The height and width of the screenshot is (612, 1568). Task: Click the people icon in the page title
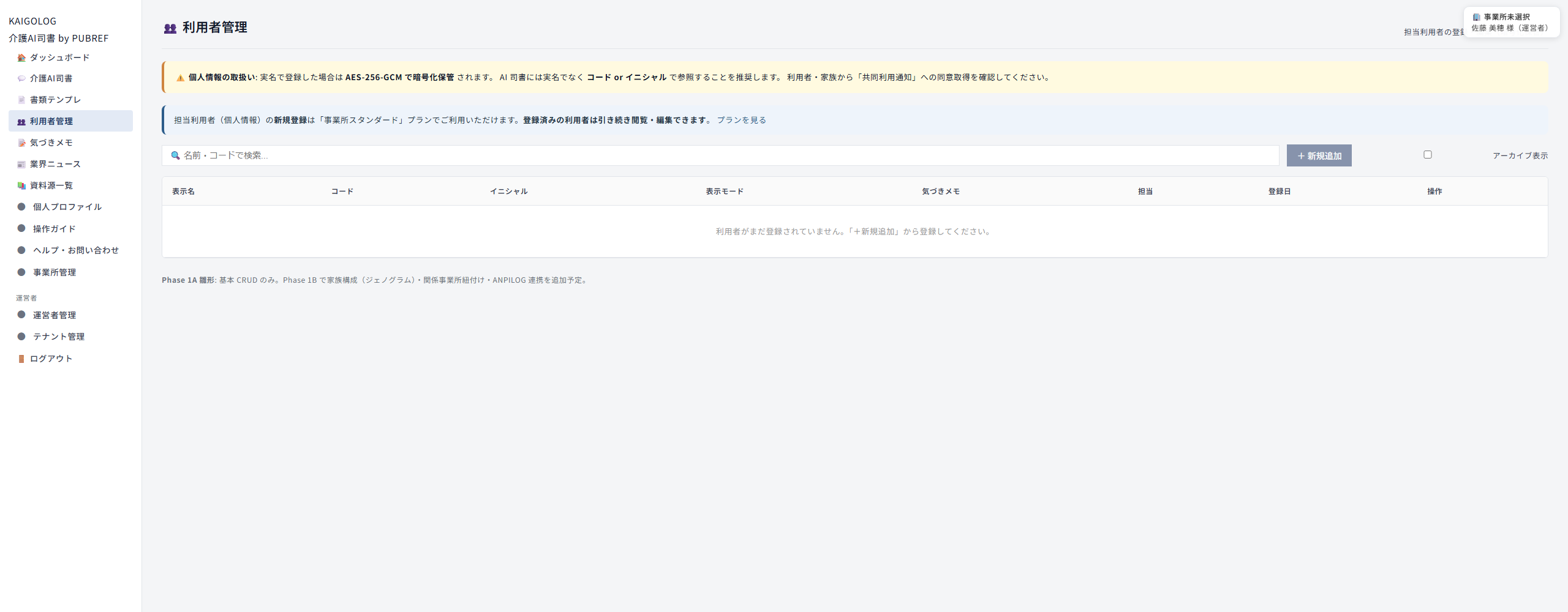170,28
